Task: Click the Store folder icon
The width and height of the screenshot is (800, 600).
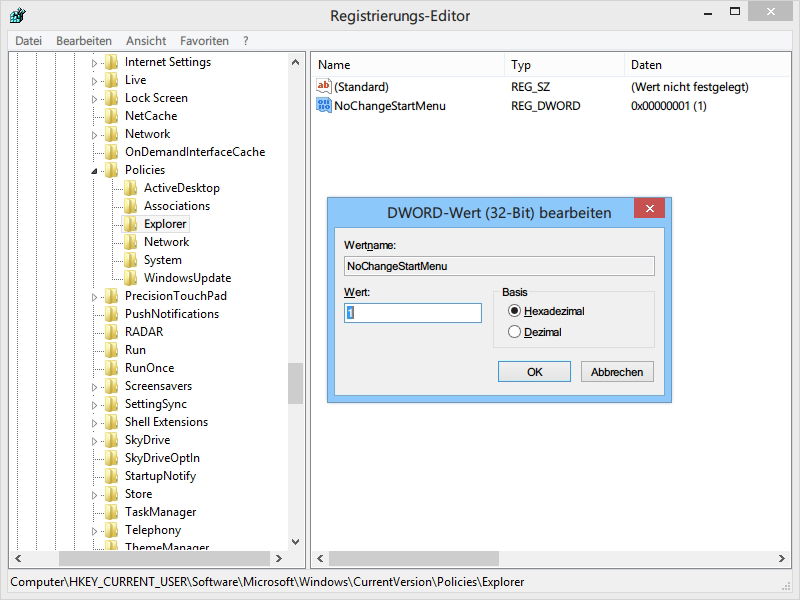Action: tap(111, 494)
